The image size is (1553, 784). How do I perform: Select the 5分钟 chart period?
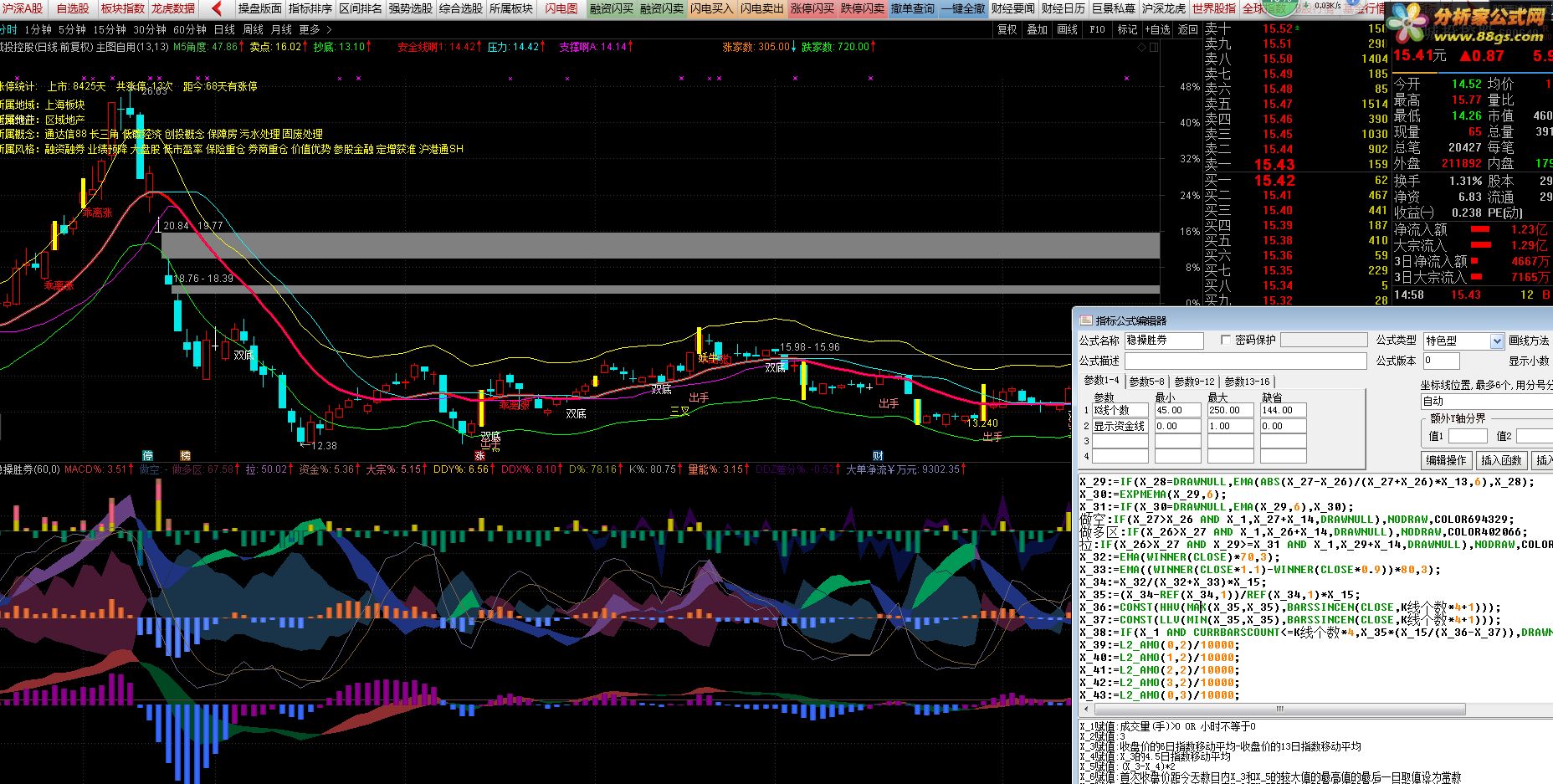[x=73, y=29]
